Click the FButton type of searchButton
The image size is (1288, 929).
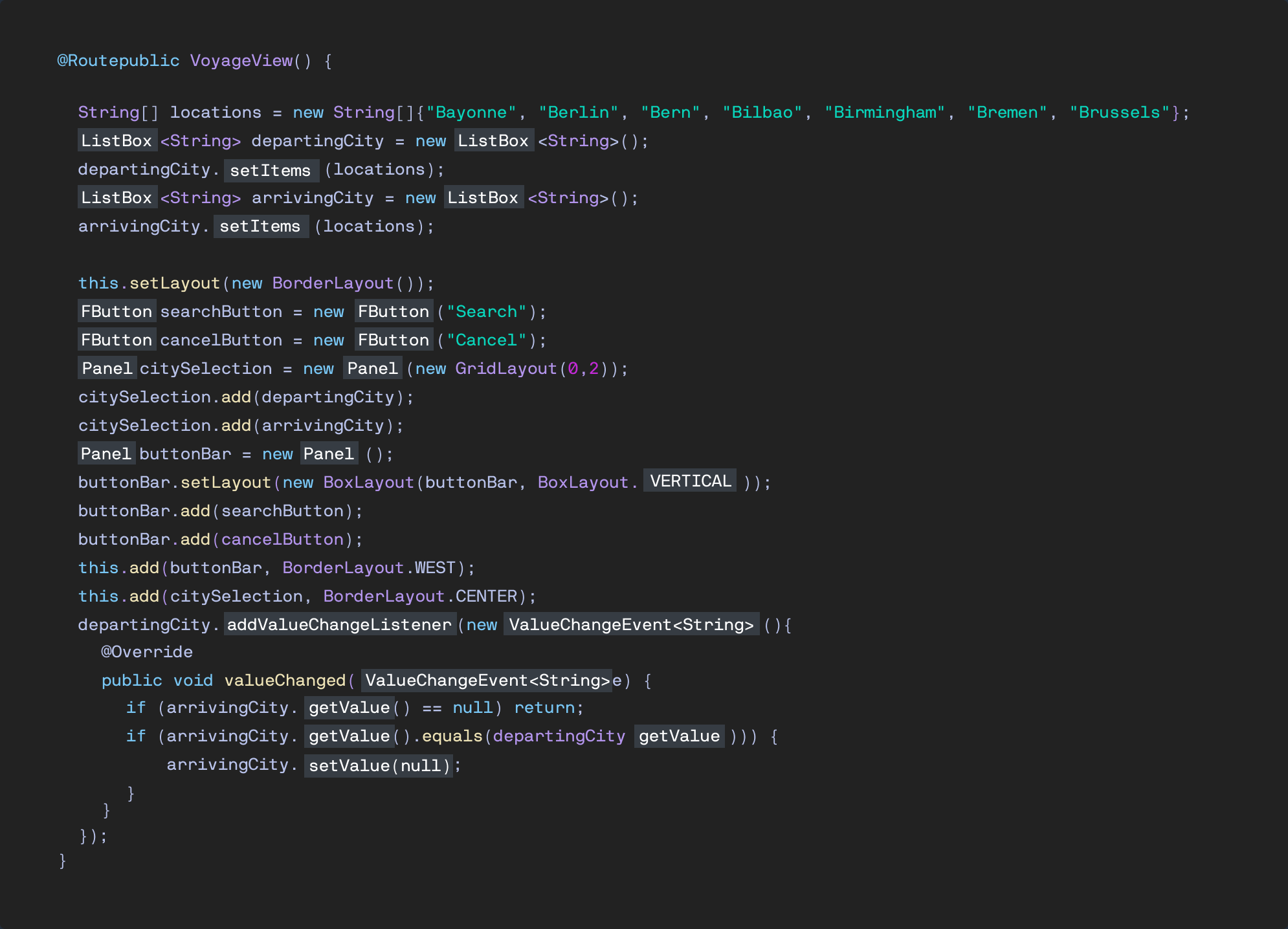(117, 311)
